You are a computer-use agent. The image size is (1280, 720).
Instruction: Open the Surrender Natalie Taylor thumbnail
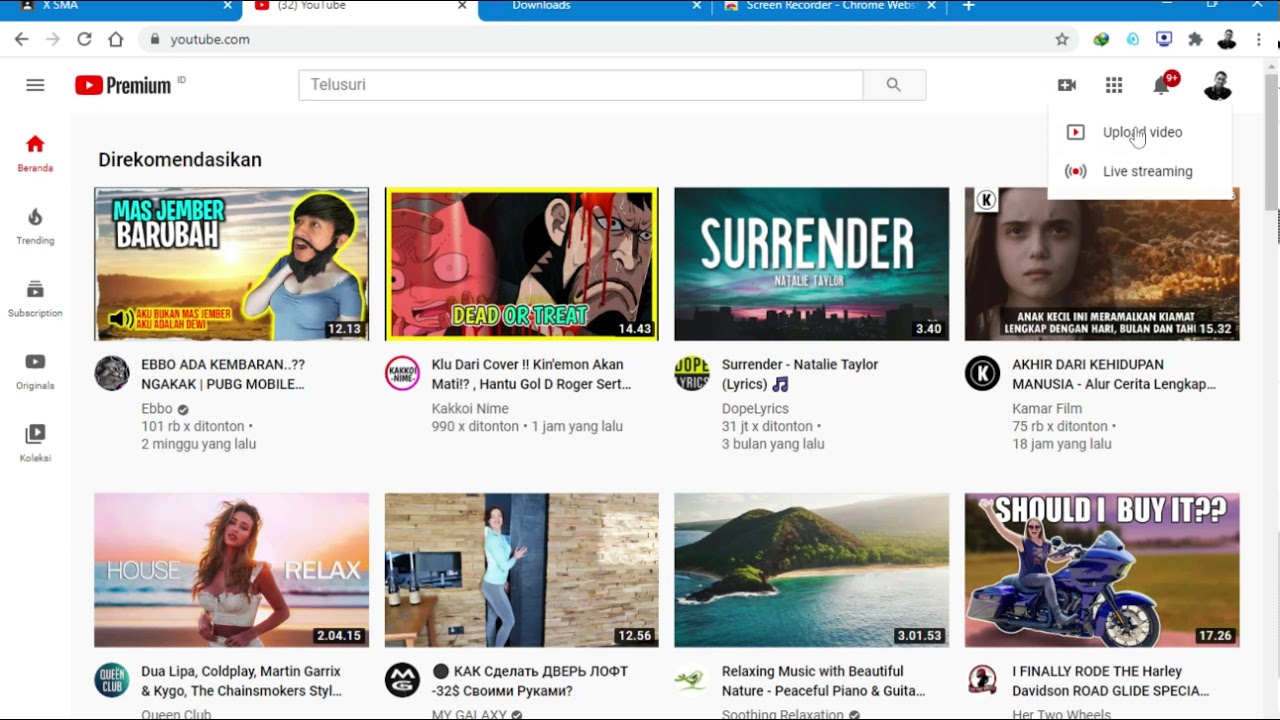click(x=812, y=264)
